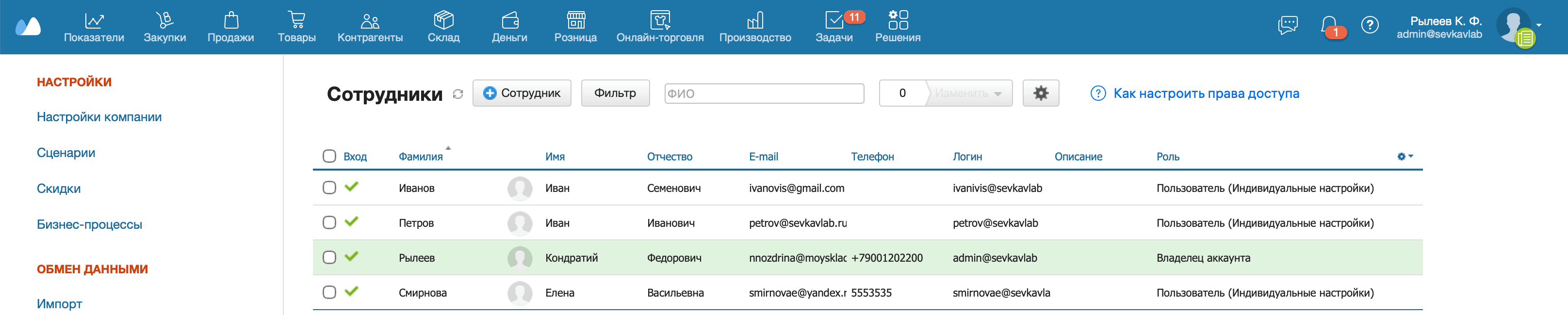Open Настройки компании in sidebar

99,117
